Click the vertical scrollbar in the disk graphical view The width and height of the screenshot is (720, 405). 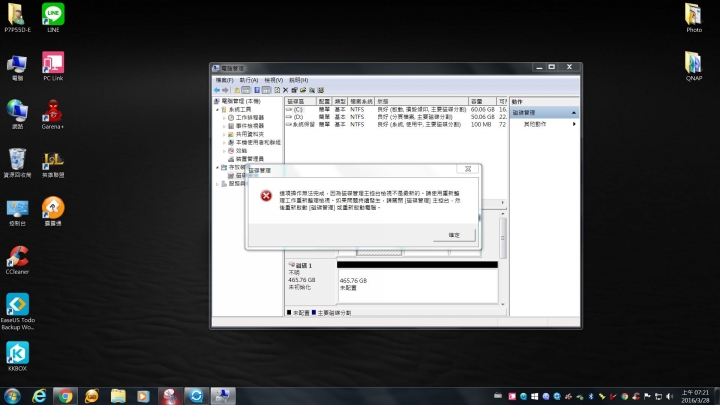503,238
